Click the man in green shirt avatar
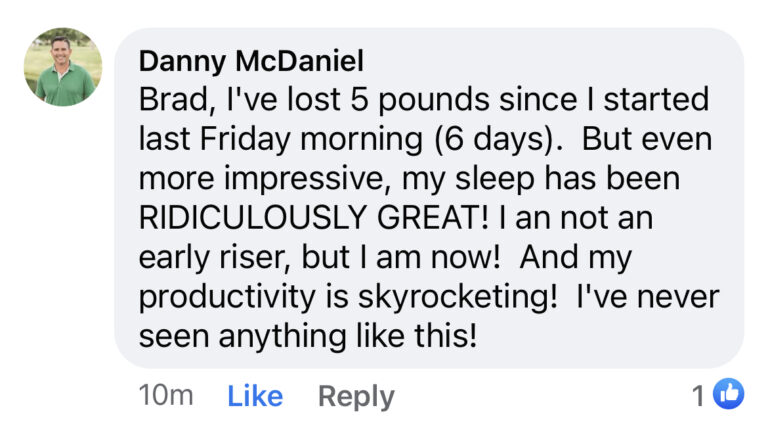The width and height of the screenshot is (768, 435). pyautogui.click(x=63, y=67)
